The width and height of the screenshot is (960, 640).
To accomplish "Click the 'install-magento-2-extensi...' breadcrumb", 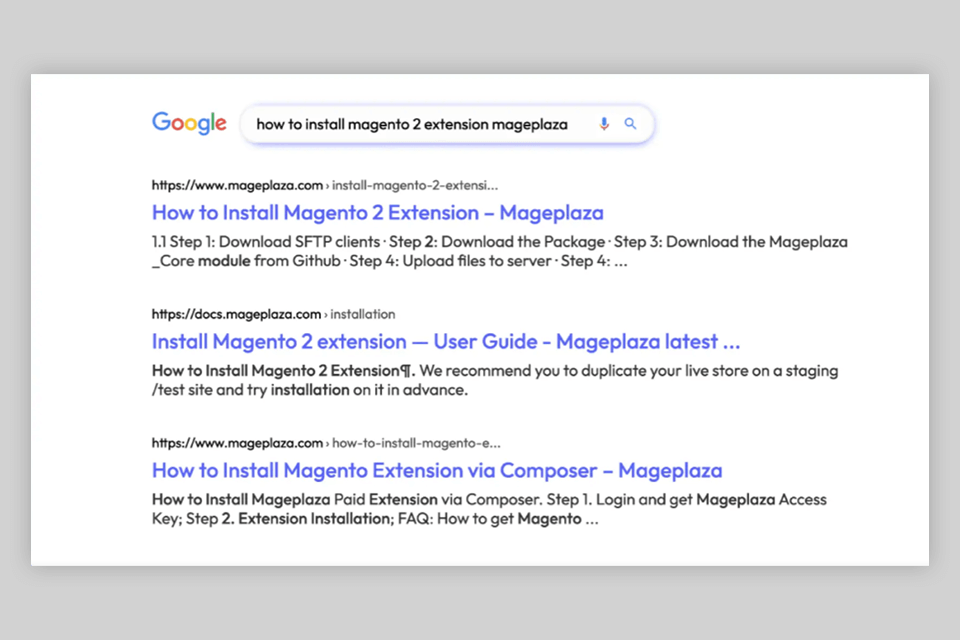I will click(415, 185).
